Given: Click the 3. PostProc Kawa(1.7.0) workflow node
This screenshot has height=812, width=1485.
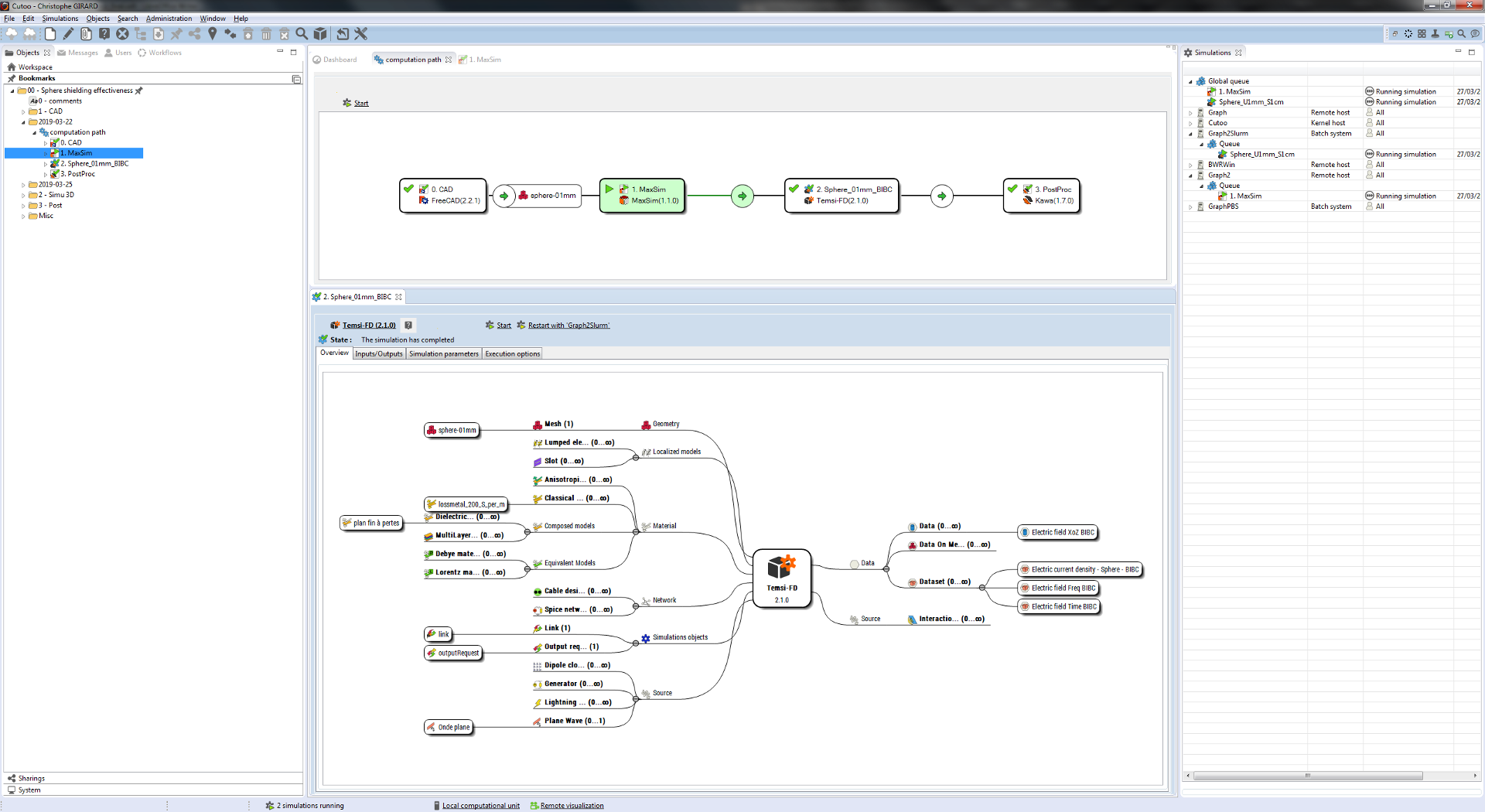Looking at the screenshot, I should point(1041,196).
